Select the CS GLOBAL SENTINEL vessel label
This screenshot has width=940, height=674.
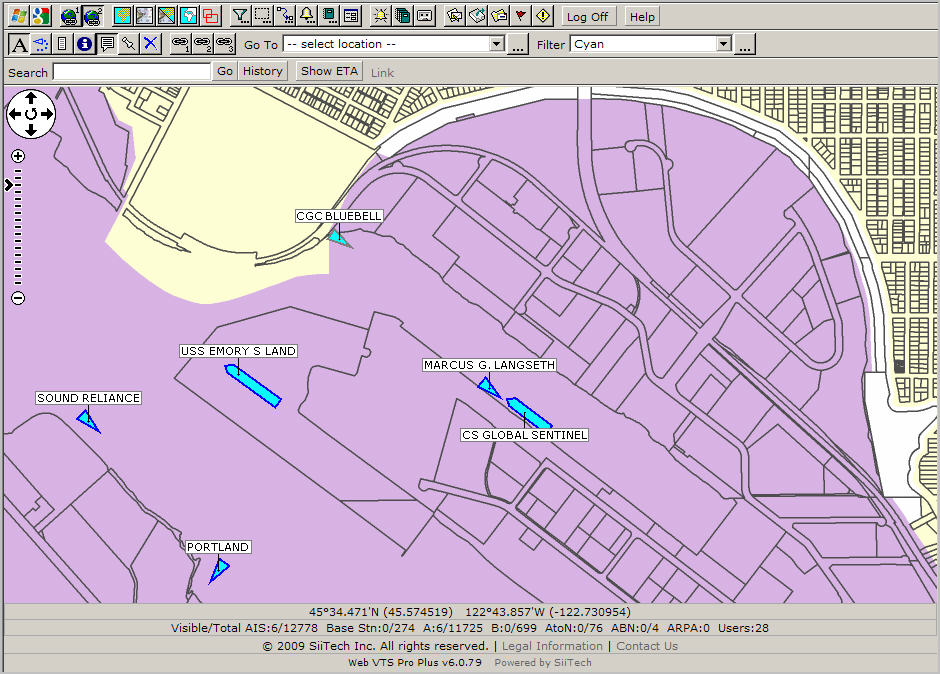525,435
